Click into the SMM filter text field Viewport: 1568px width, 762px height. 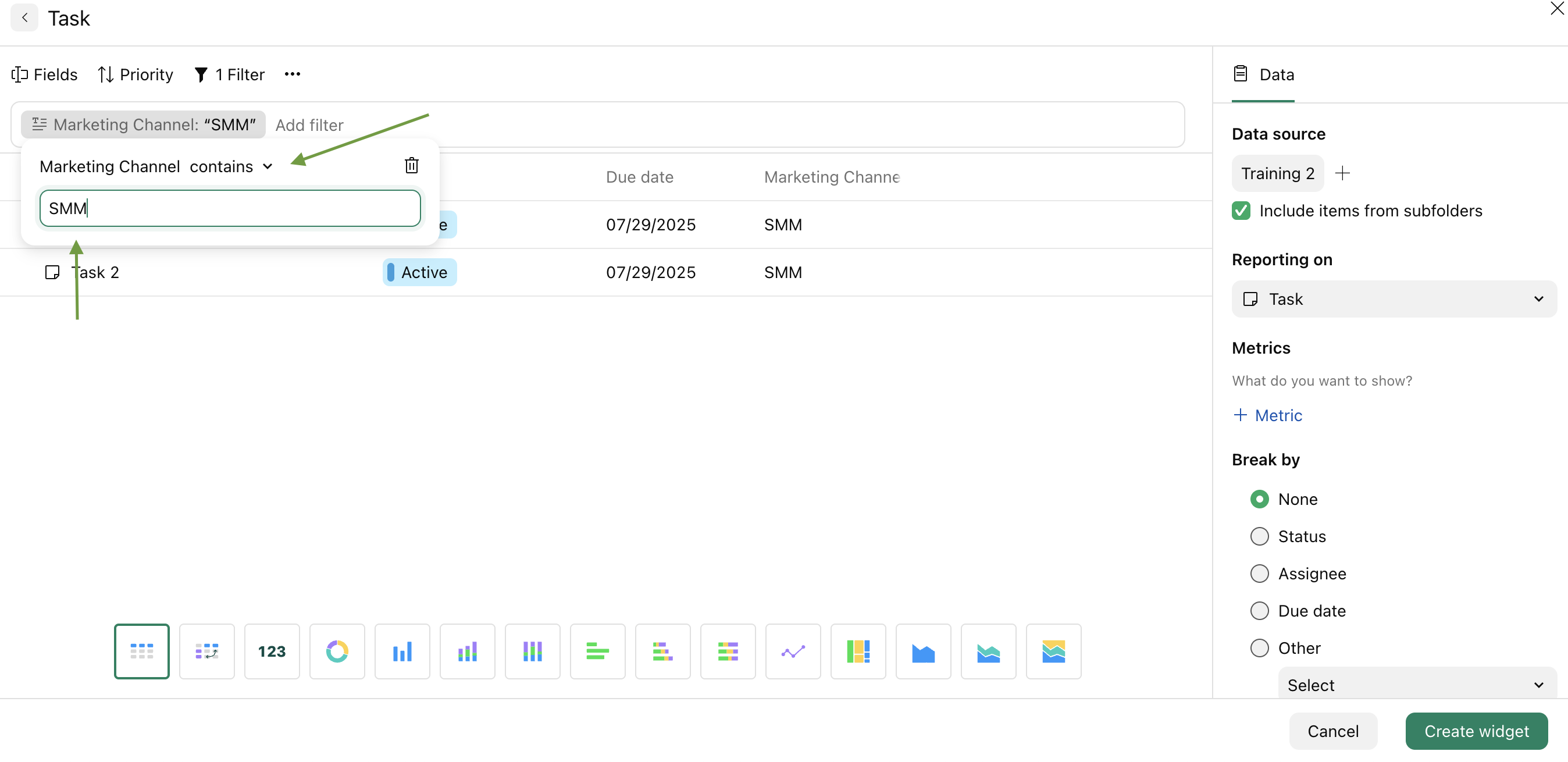click(x=230, y=209)
